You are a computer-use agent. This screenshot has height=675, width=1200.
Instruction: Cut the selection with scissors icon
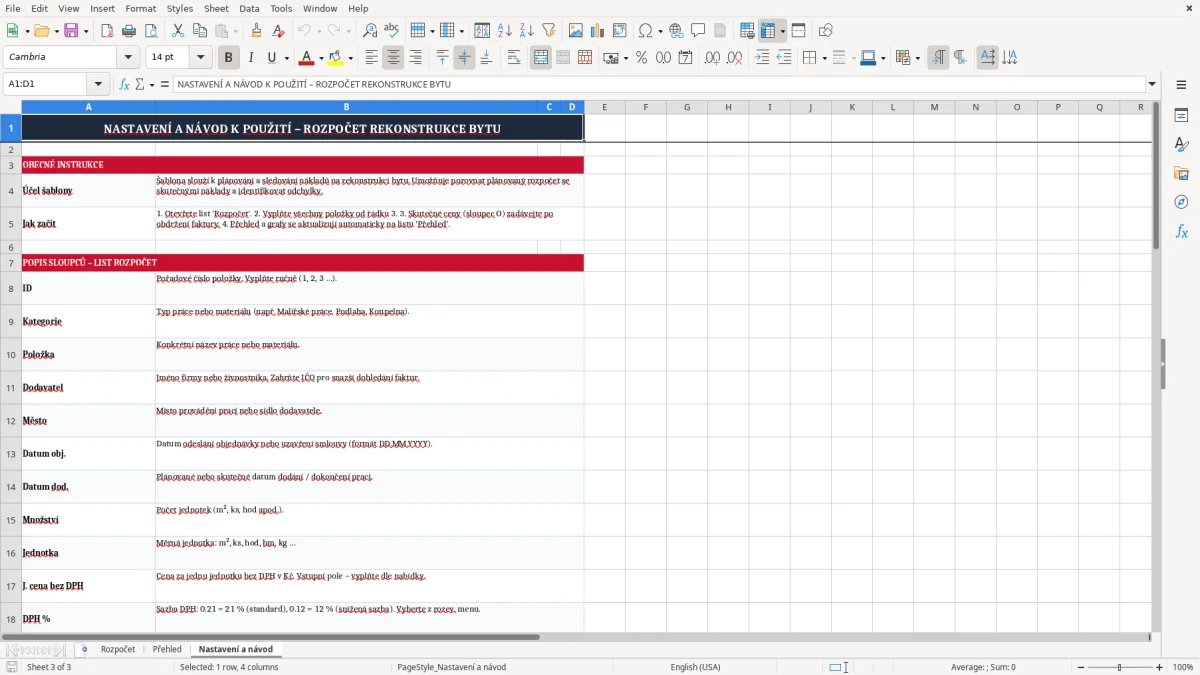click(178, 31)
